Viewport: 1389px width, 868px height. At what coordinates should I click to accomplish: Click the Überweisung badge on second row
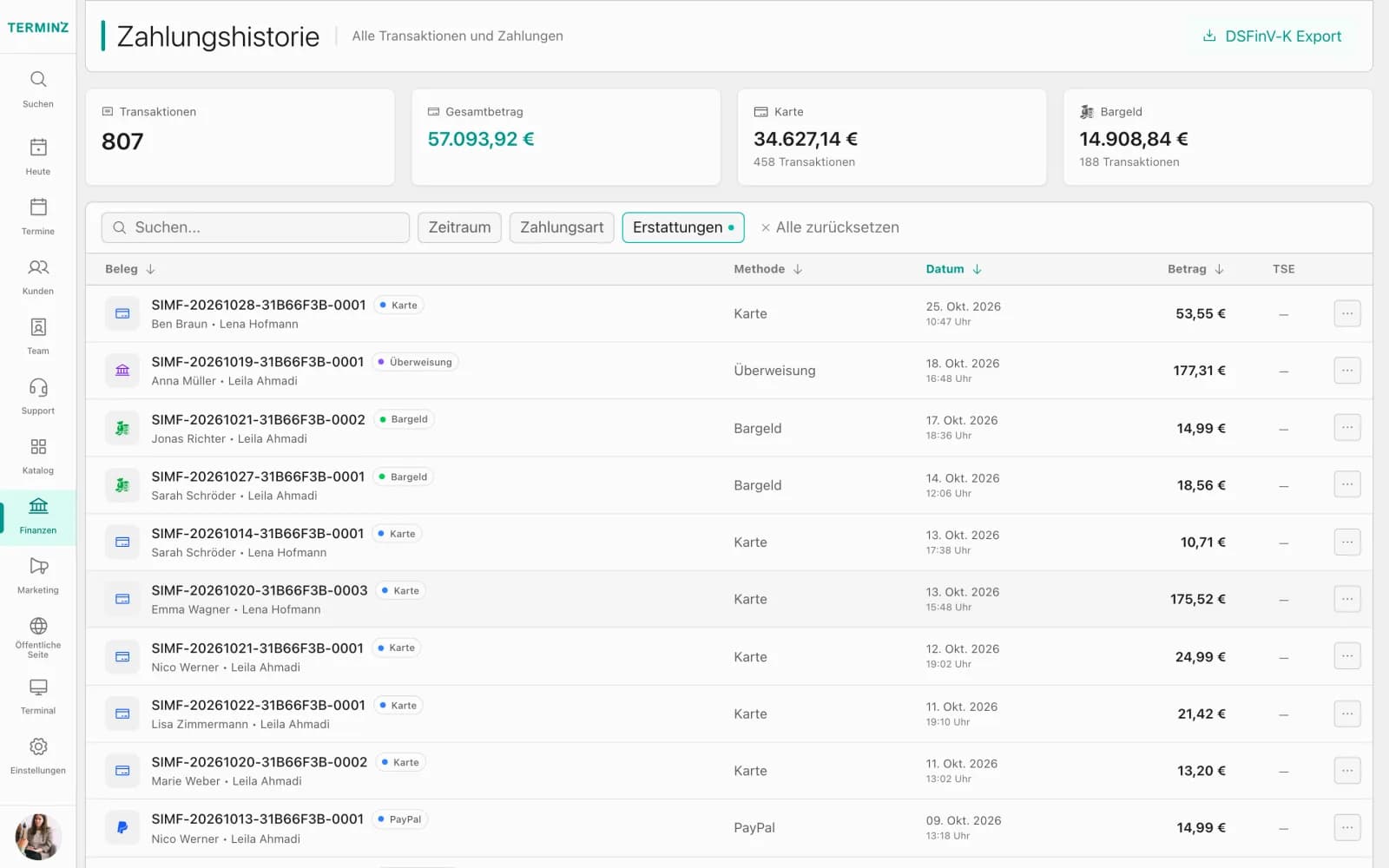(x=415, y=362)
